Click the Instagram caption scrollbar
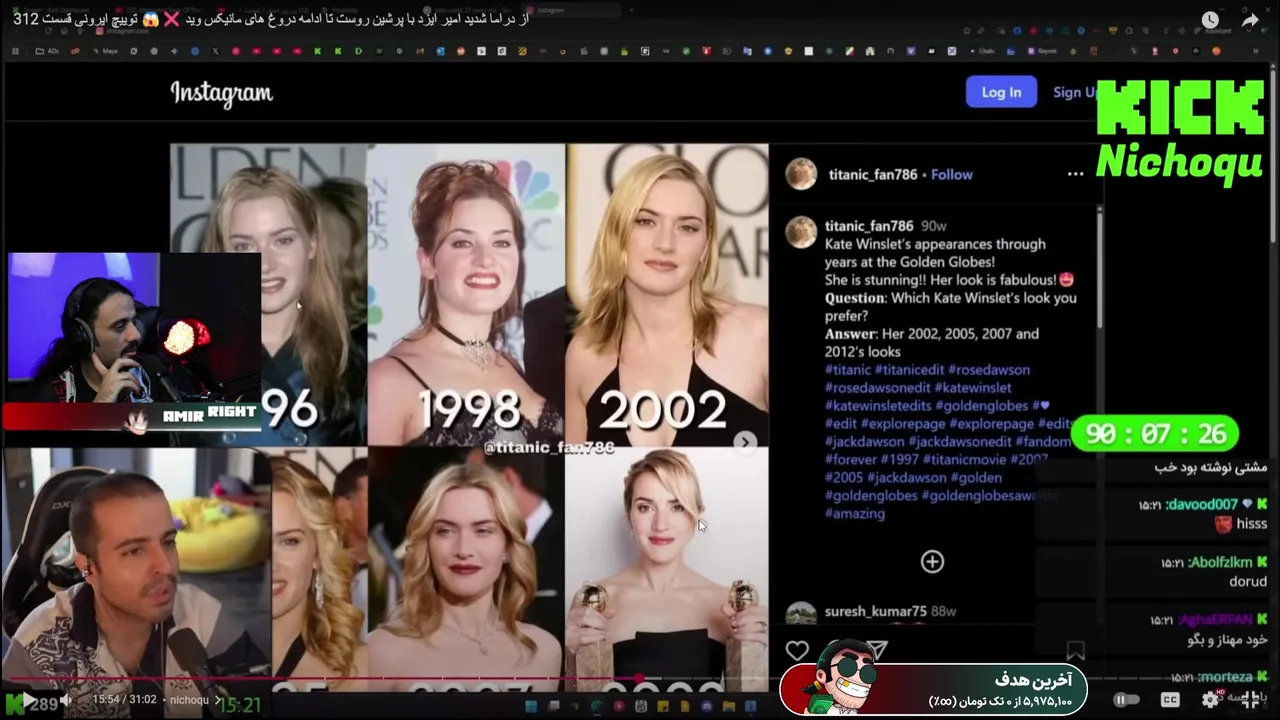The image size is (1280, 720). point(1100,266)
